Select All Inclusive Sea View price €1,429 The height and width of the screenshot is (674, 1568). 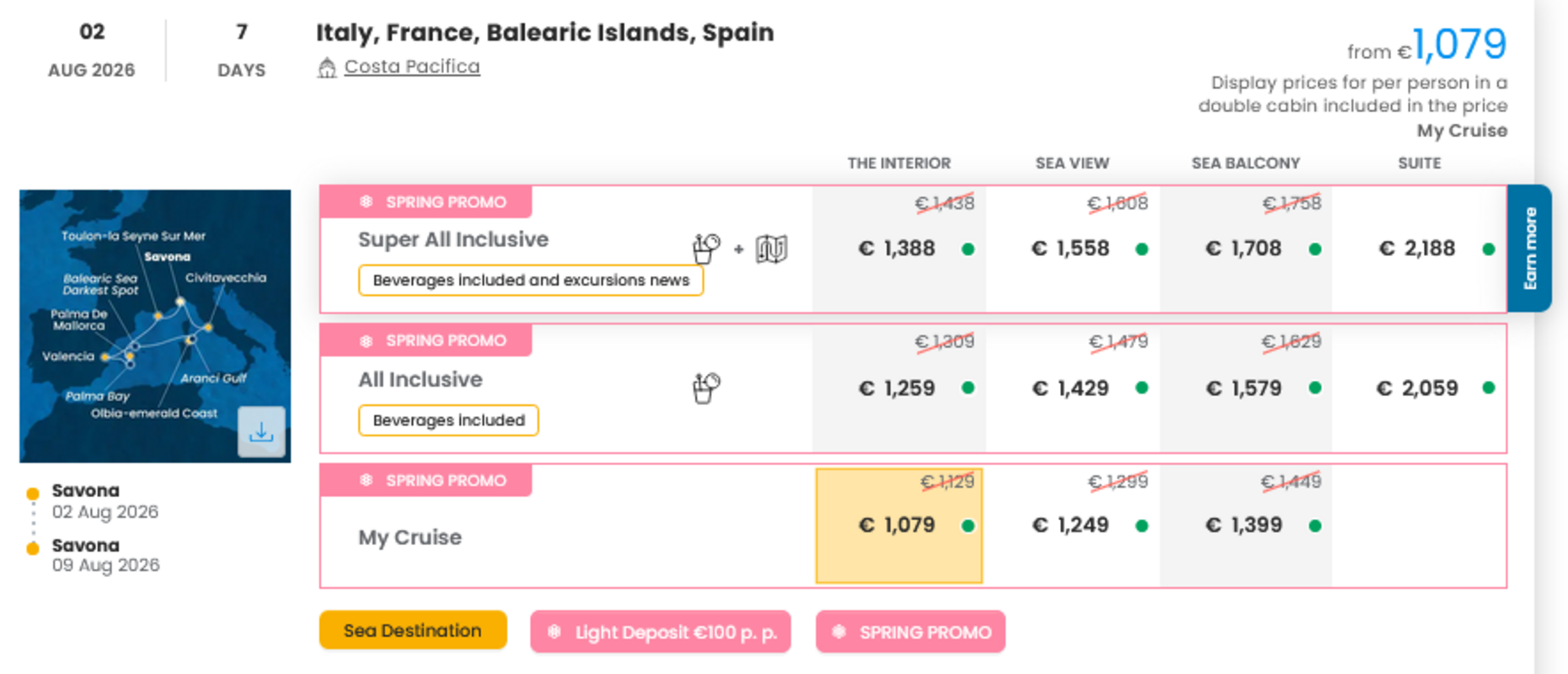[x=1071, y=388]
